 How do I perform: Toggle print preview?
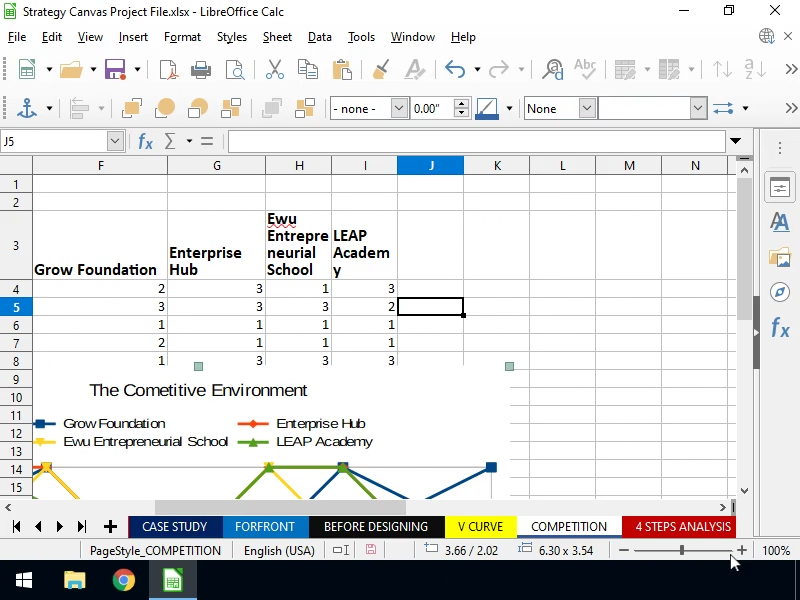point(235,69)
